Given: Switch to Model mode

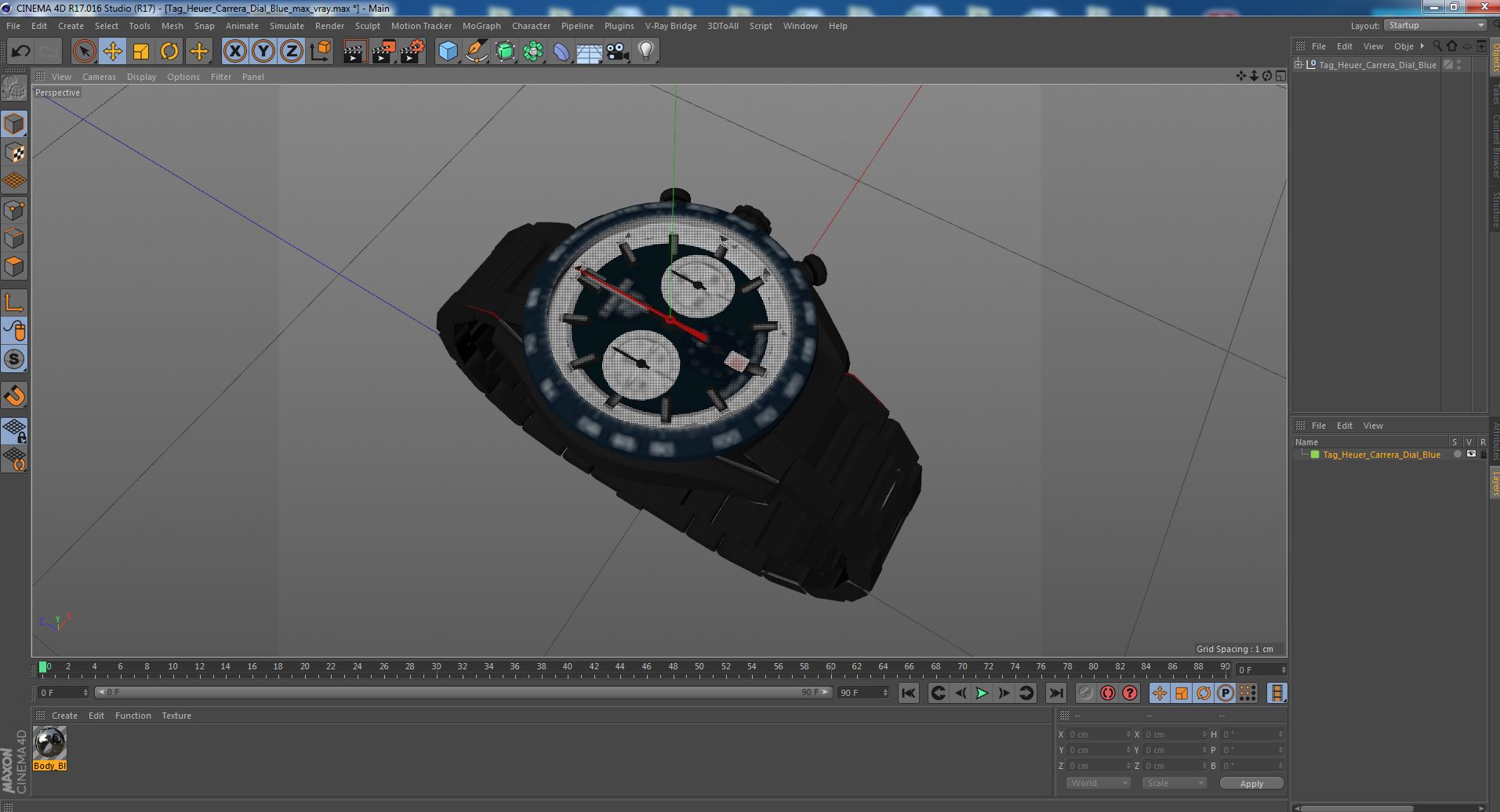Looking at the screenshot, I should coord(14,124).
